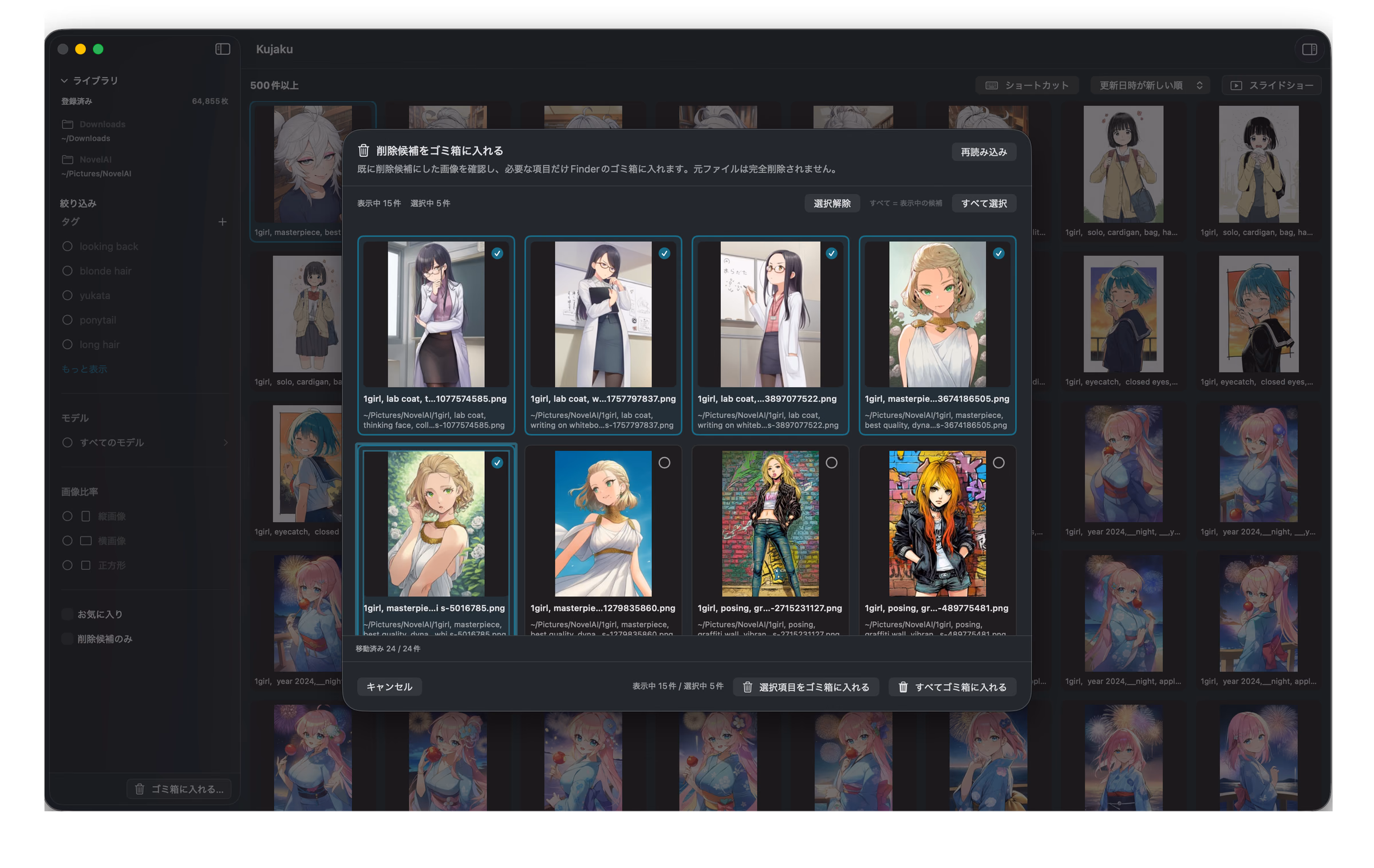This screenshot has width=1374, height=868.
Task: Toggle the 'long hair' tag filter
Action: (x=68, y=345)
